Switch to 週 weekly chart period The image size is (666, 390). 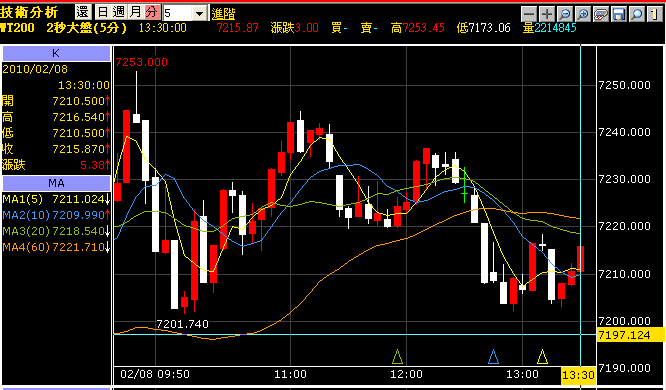(x=119, y=12)
